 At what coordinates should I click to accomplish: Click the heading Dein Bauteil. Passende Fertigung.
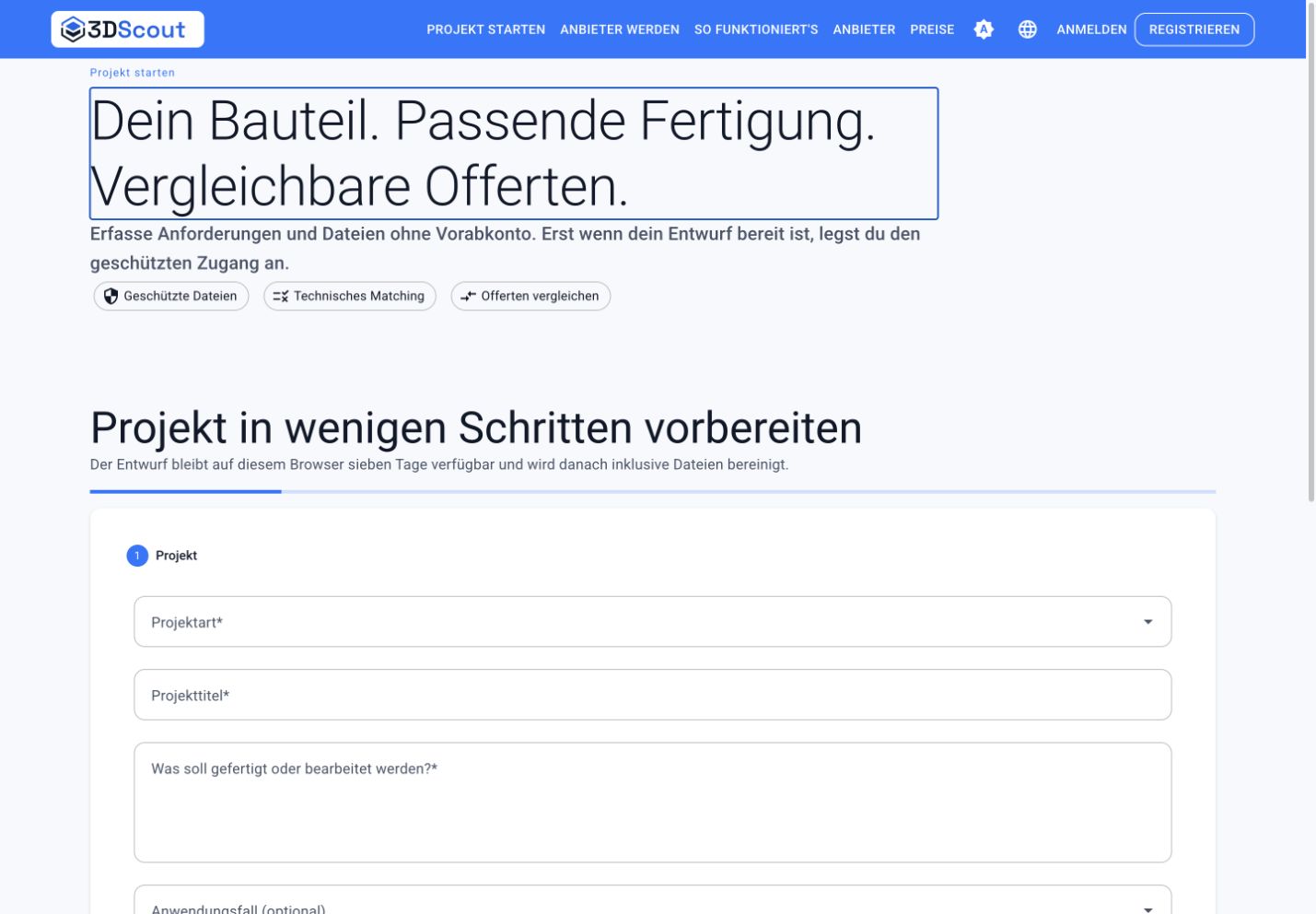514,154
